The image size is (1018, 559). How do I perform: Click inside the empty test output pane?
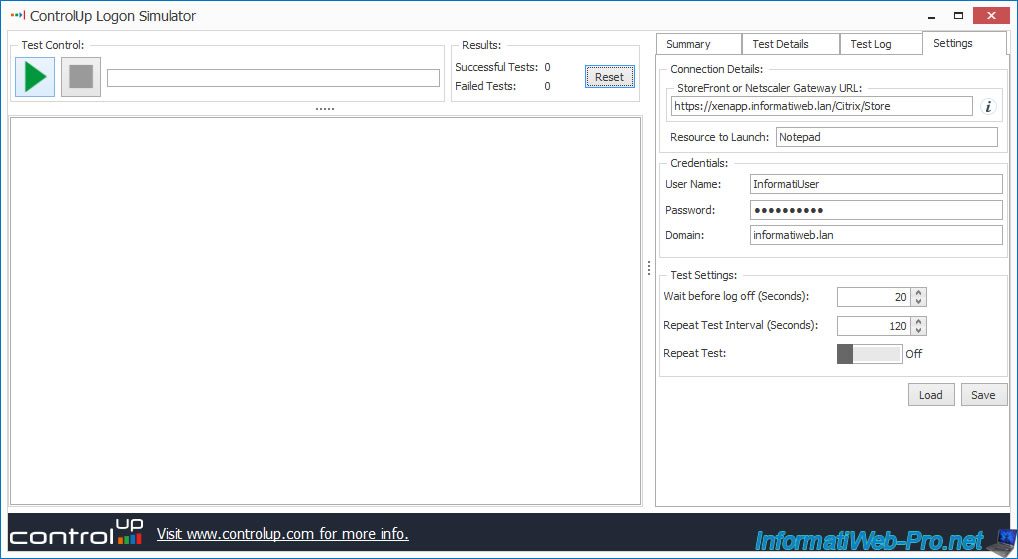coord(325,311)
